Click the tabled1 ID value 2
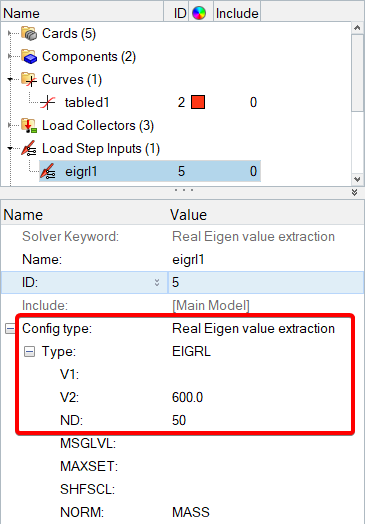This screenshot has width=365, height=524. (x=181, y=103)
